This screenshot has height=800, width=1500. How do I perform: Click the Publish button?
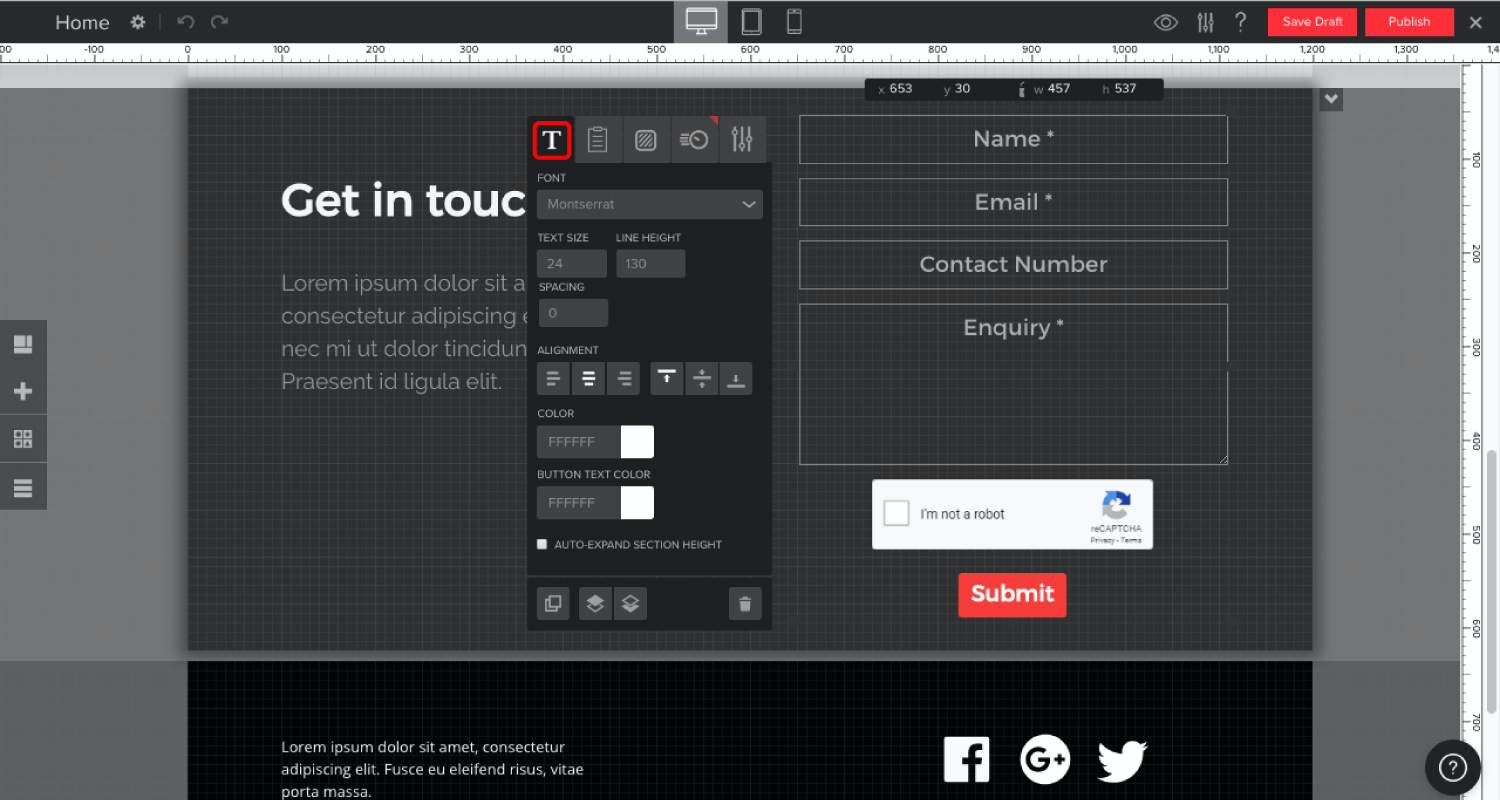(1409, 21)
